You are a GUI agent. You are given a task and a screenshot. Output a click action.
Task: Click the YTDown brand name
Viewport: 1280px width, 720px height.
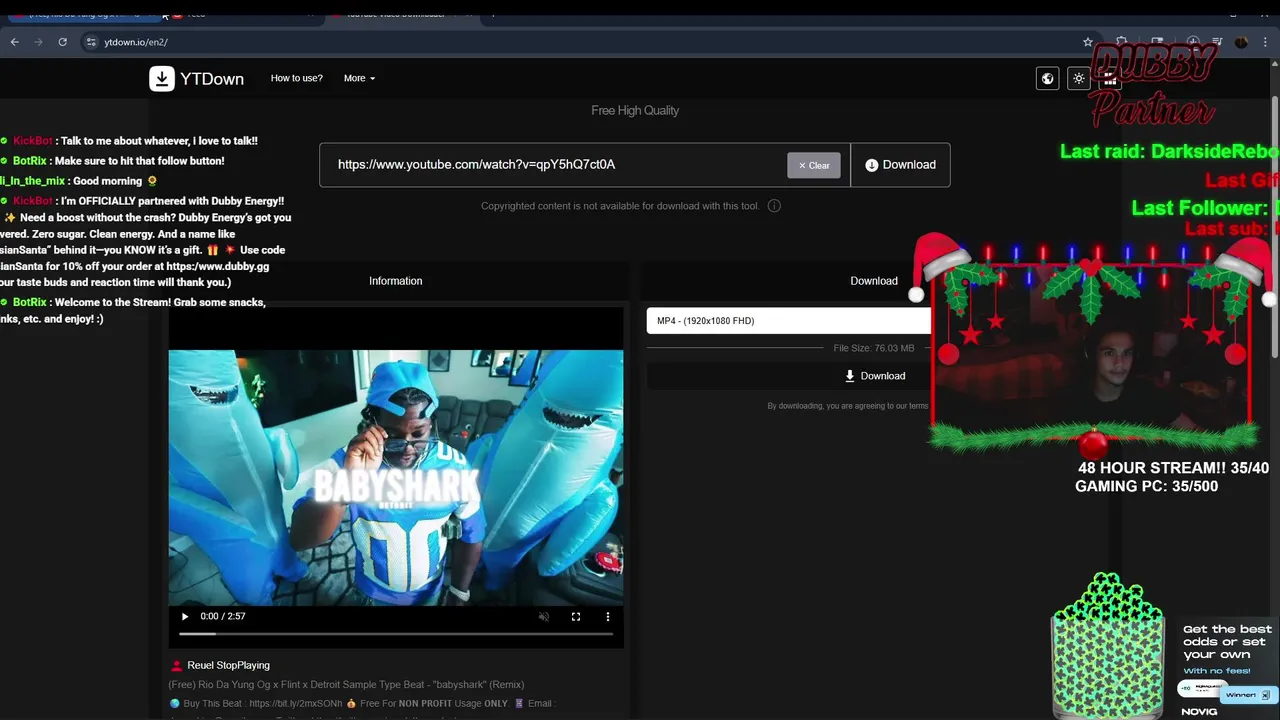click(x=212, y=79)
